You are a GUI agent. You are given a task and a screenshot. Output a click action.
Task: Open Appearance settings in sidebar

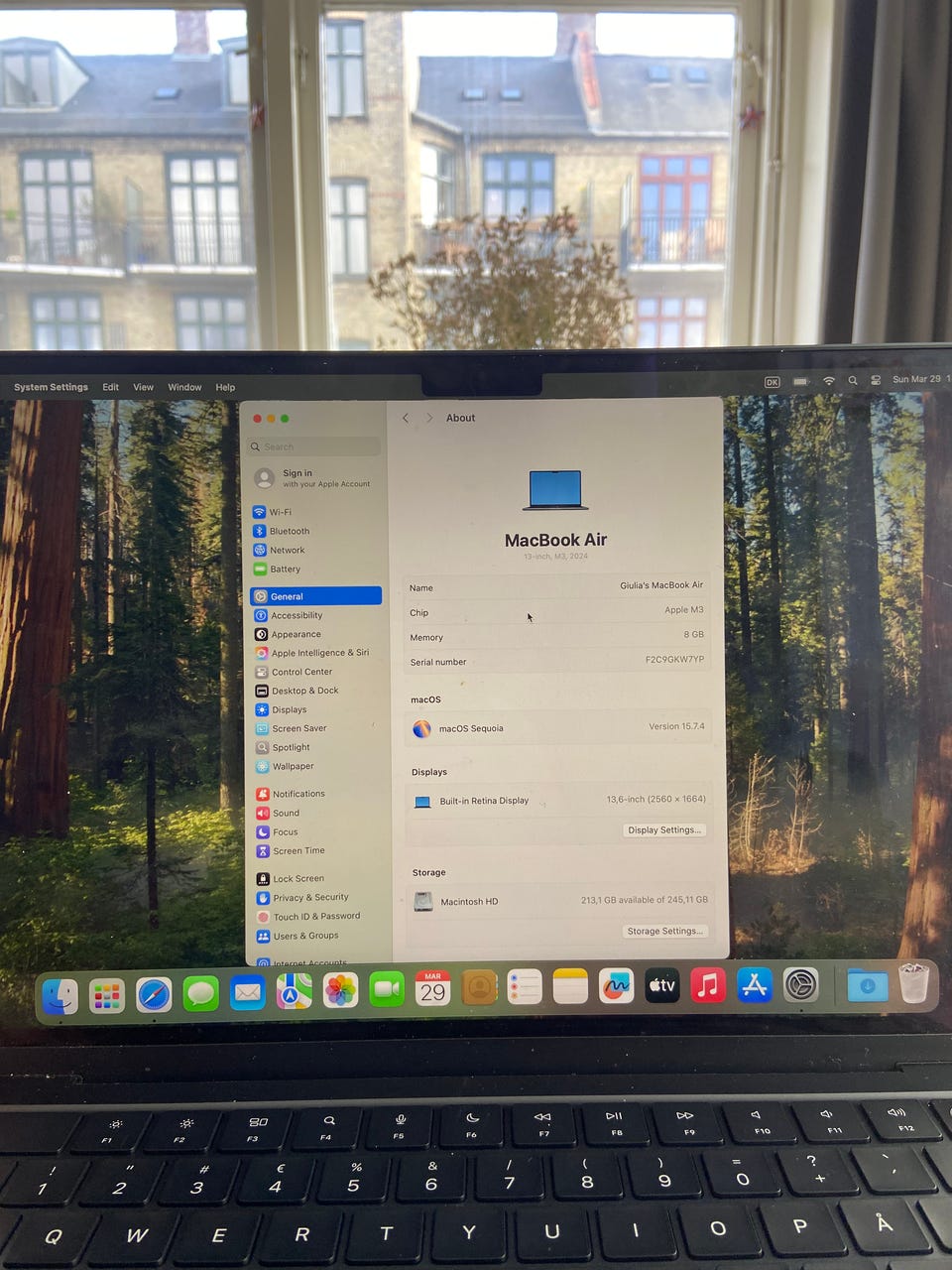click(315, 634)
